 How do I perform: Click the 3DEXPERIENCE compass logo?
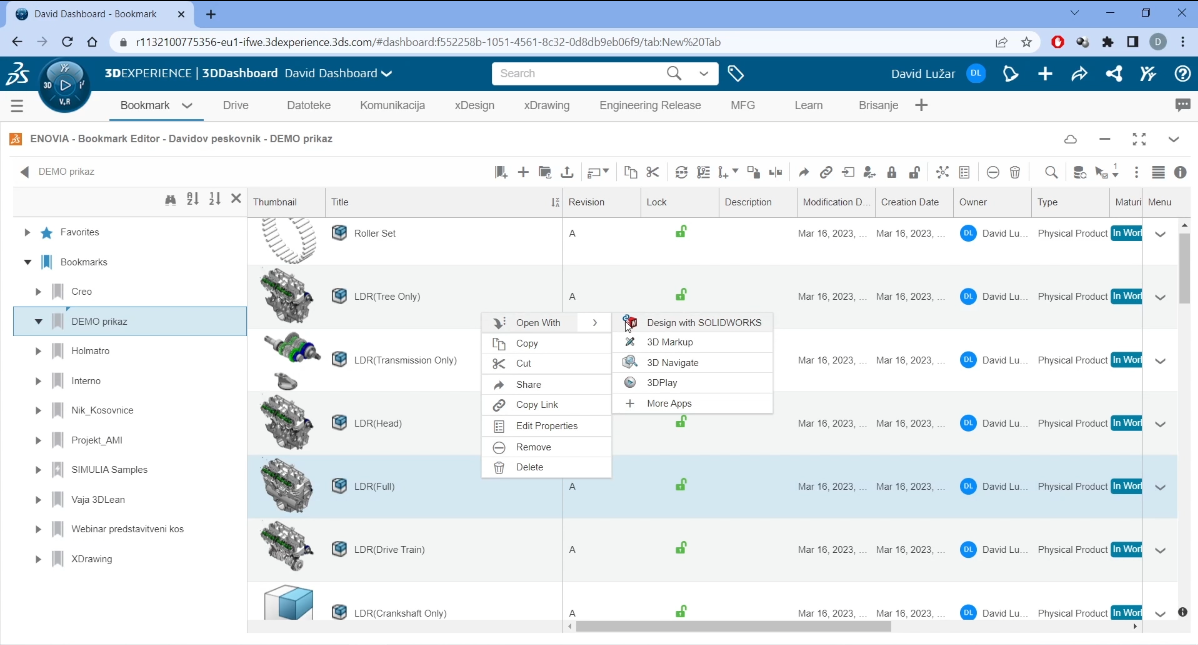pyautogui.click(x=63, y=84)
